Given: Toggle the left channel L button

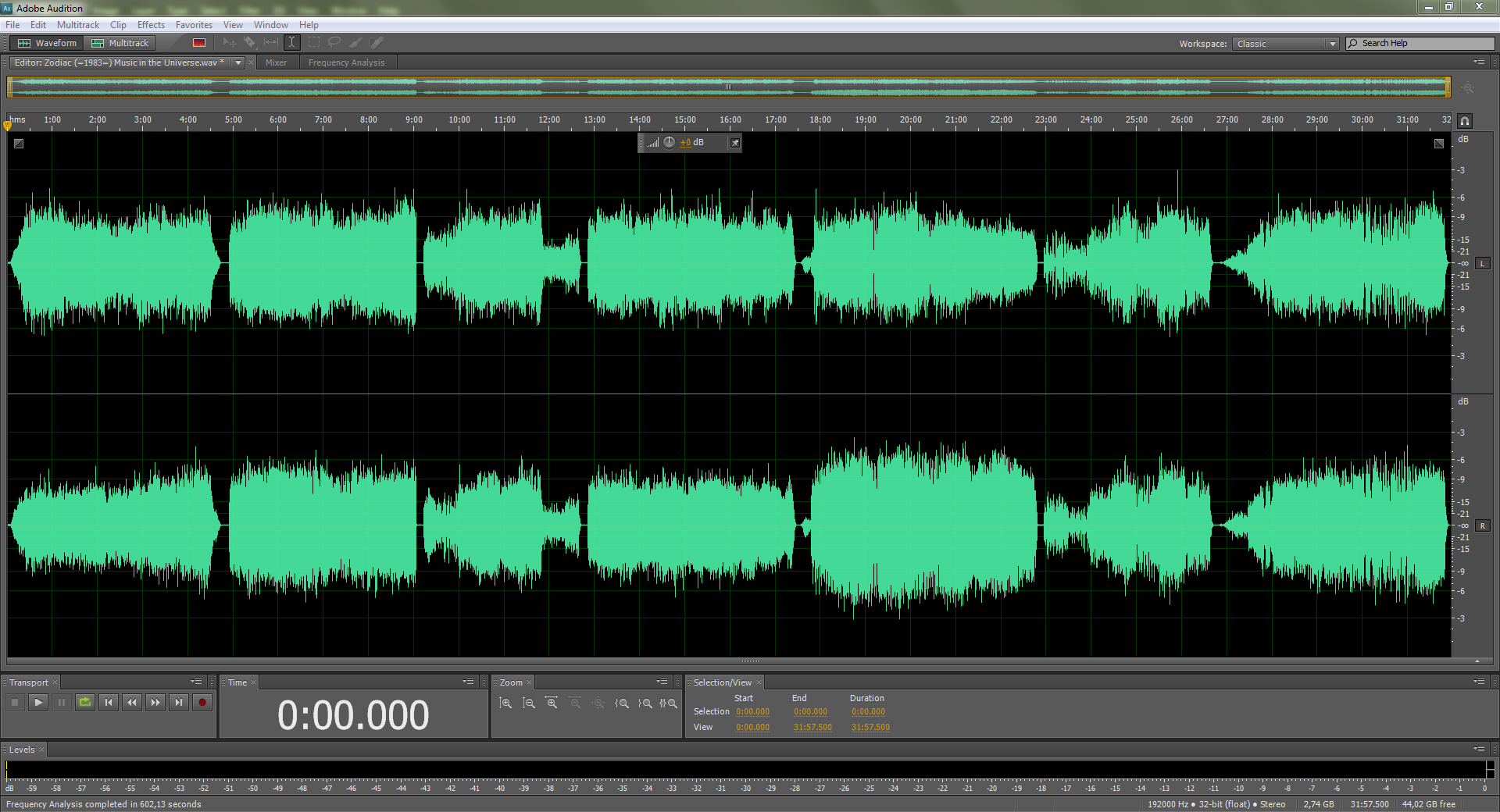Looking at the screenshot, I should click(x=1482, y=264).
